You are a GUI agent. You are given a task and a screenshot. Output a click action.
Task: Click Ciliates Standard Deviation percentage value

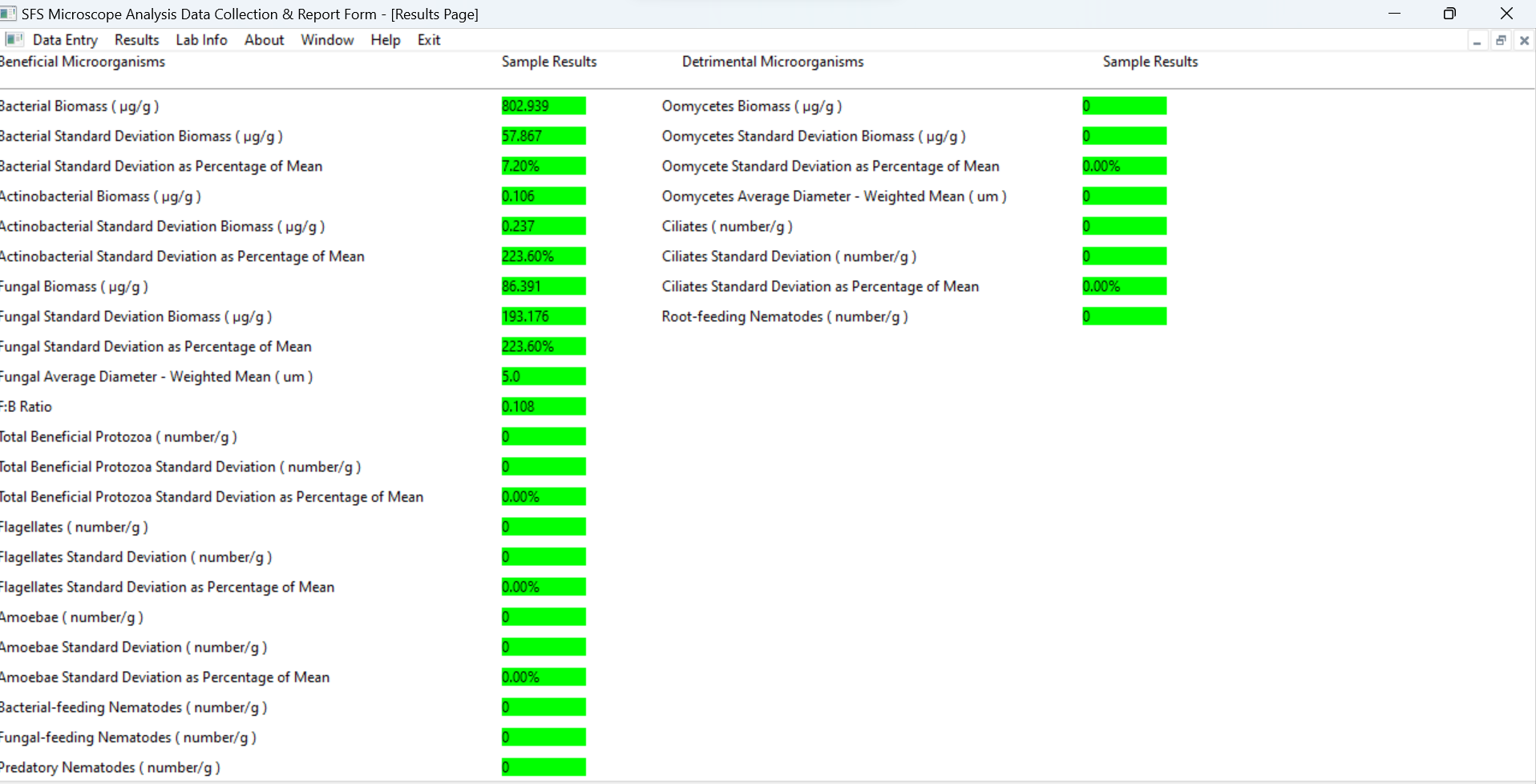tap(1124, 286)
